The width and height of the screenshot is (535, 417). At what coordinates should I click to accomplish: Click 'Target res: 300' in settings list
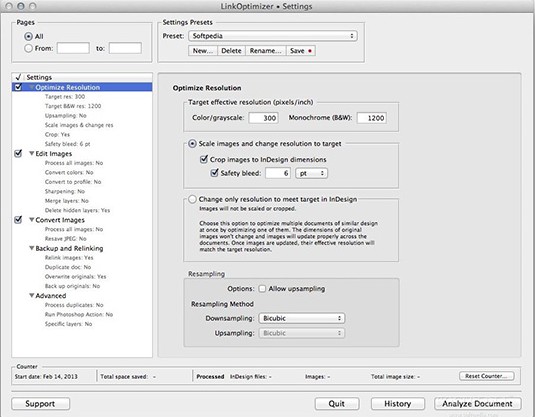(65, 97)
